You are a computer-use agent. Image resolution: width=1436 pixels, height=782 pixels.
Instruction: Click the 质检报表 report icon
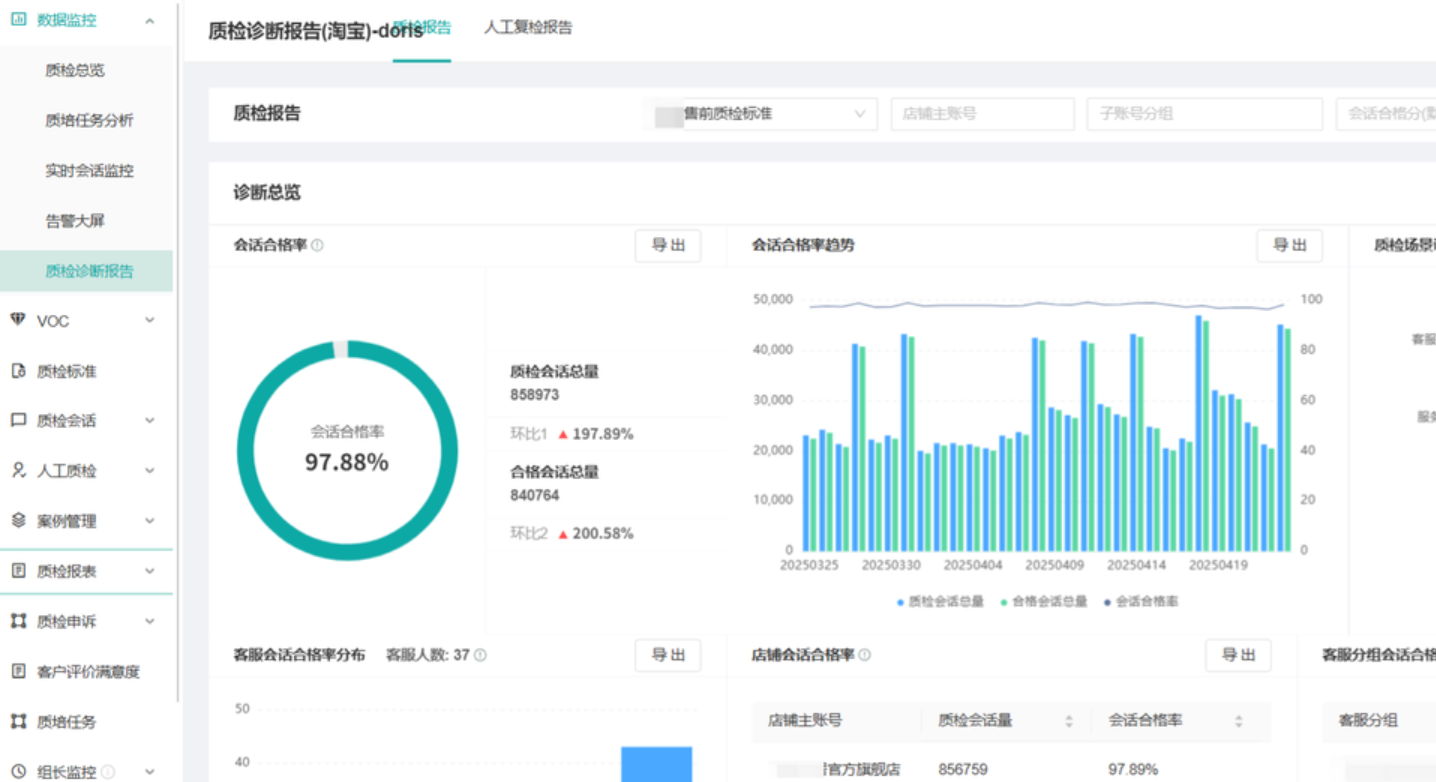click(18, 571)
